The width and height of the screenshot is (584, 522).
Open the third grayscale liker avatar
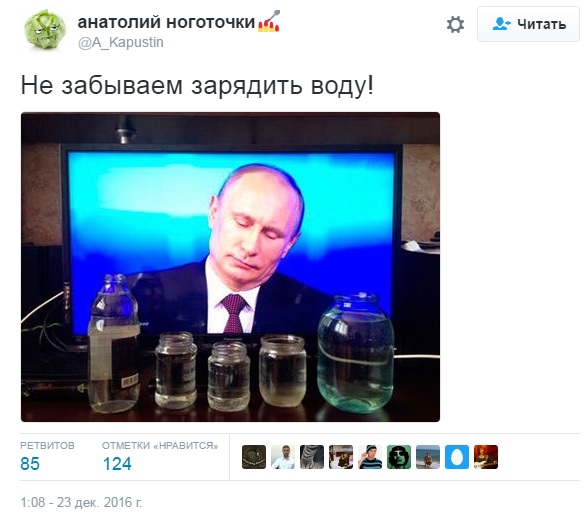point(312,457)
